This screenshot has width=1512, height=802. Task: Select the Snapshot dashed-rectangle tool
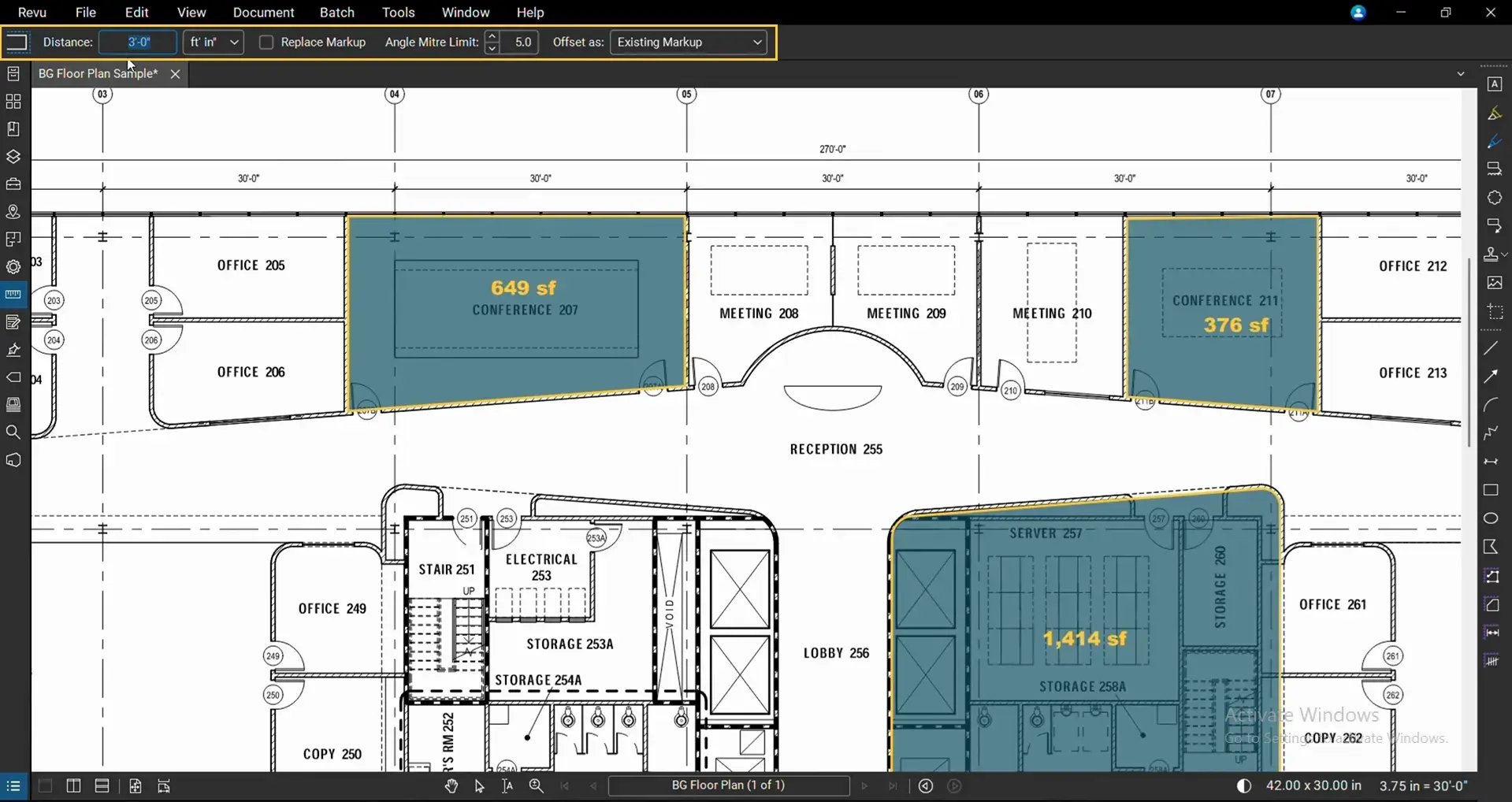1495,311
